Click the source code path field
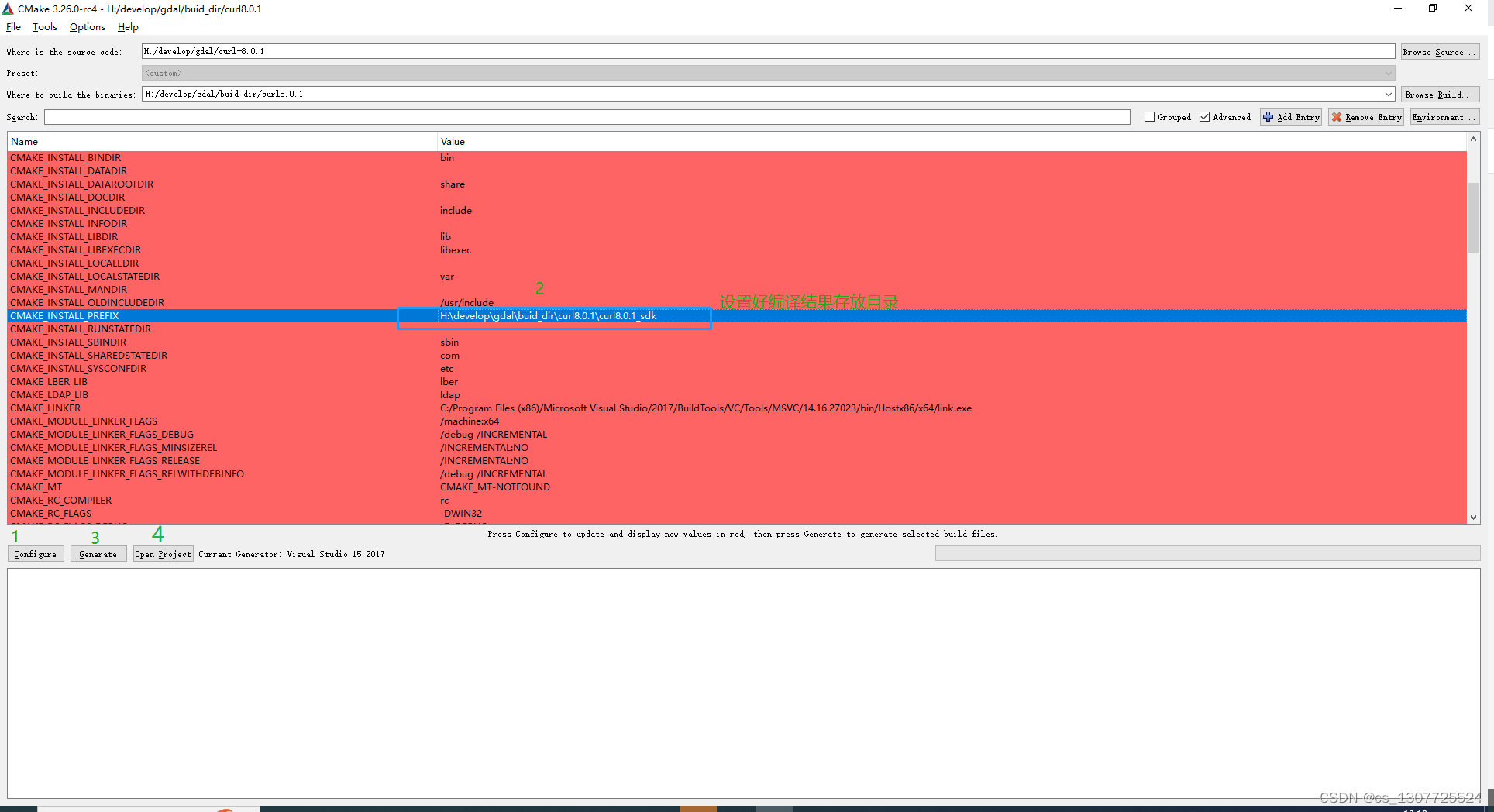 [x=768, y=51]
